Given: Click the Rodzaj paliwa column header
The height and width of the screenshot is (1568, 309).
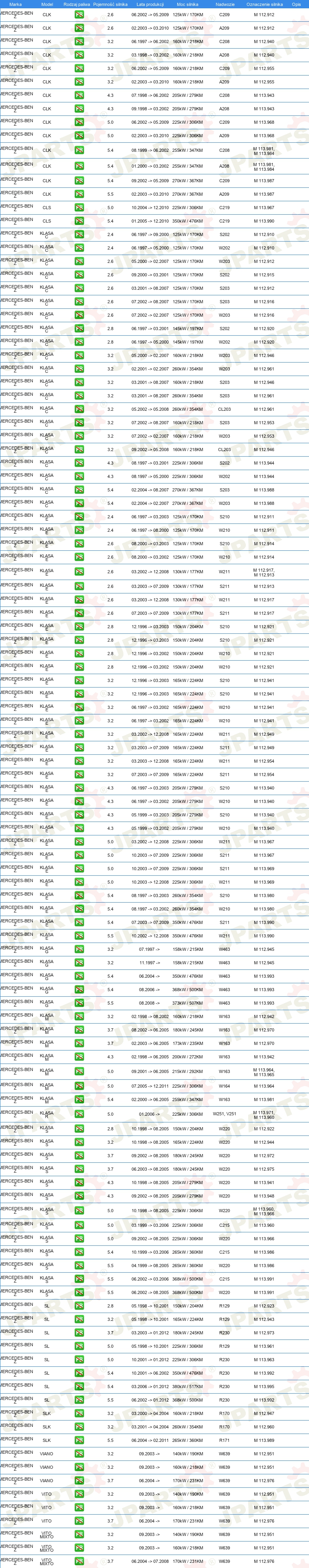Looking at the screenshot, I should pyautogui.click(x=77, y=4).
